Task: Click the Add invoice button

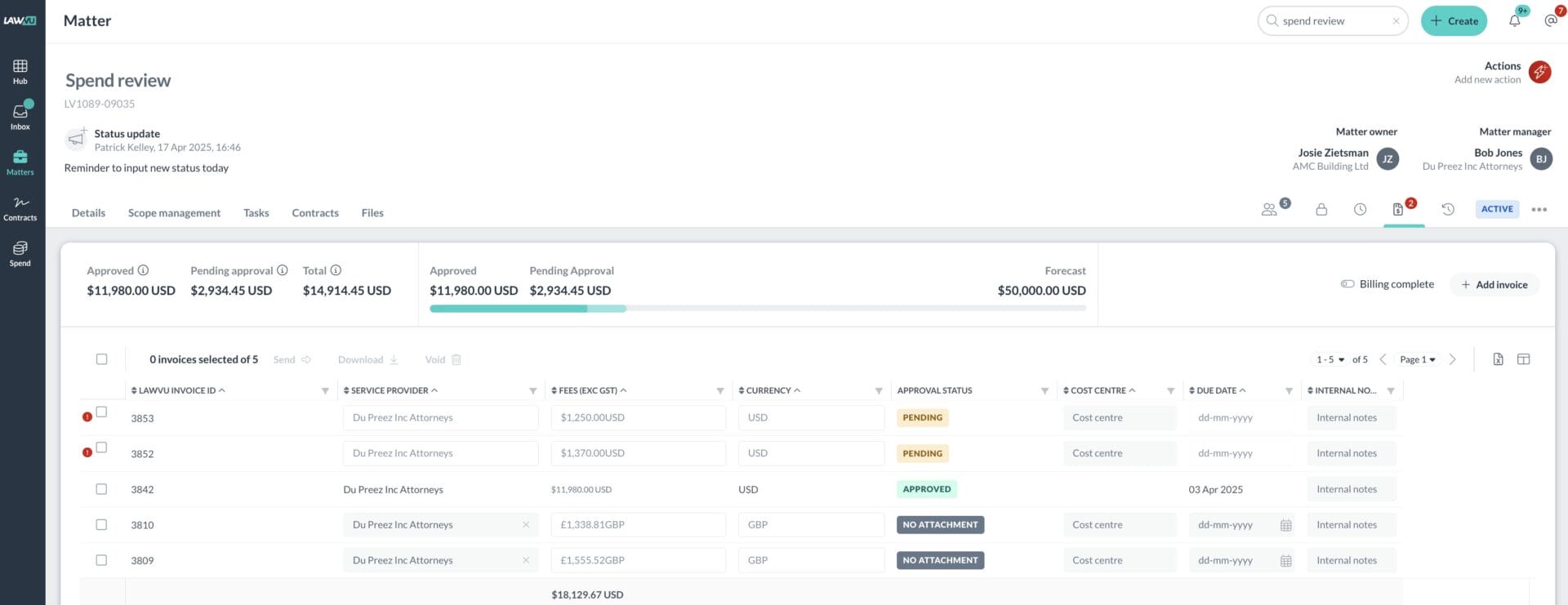Action: pyautogui.click(x=1494, y=285)
